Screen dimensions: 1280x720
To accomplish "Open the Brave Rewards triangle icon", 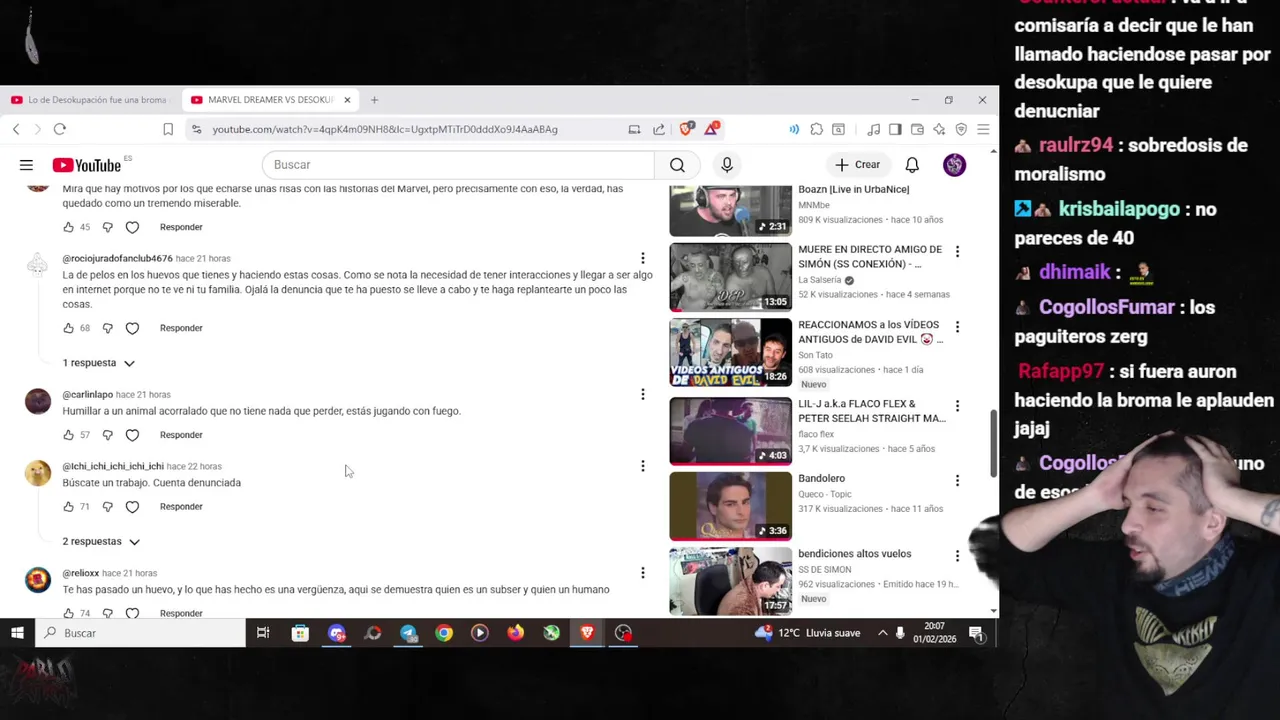I will point(711,129).
